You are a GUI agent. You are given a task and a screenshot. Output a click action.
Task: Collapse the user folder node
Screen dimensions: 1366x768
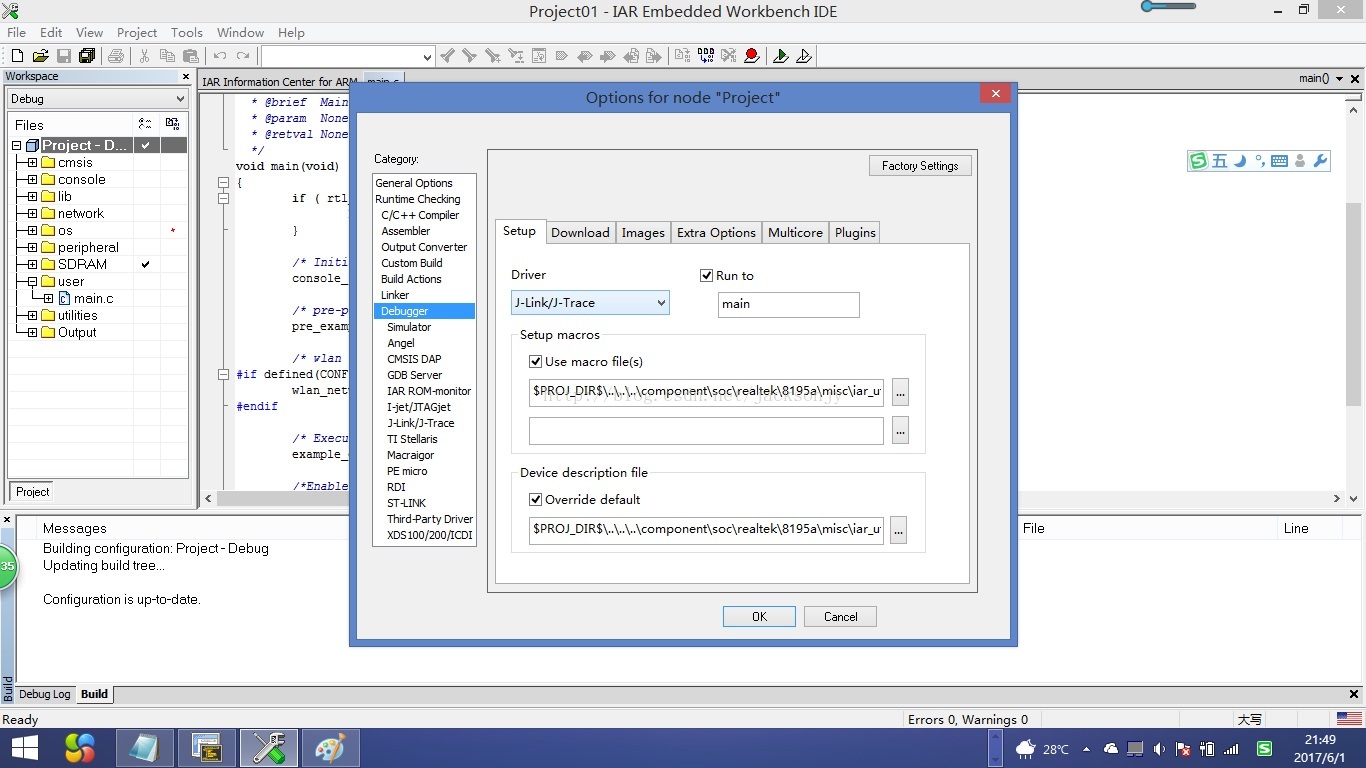click(x=32, y=282)
